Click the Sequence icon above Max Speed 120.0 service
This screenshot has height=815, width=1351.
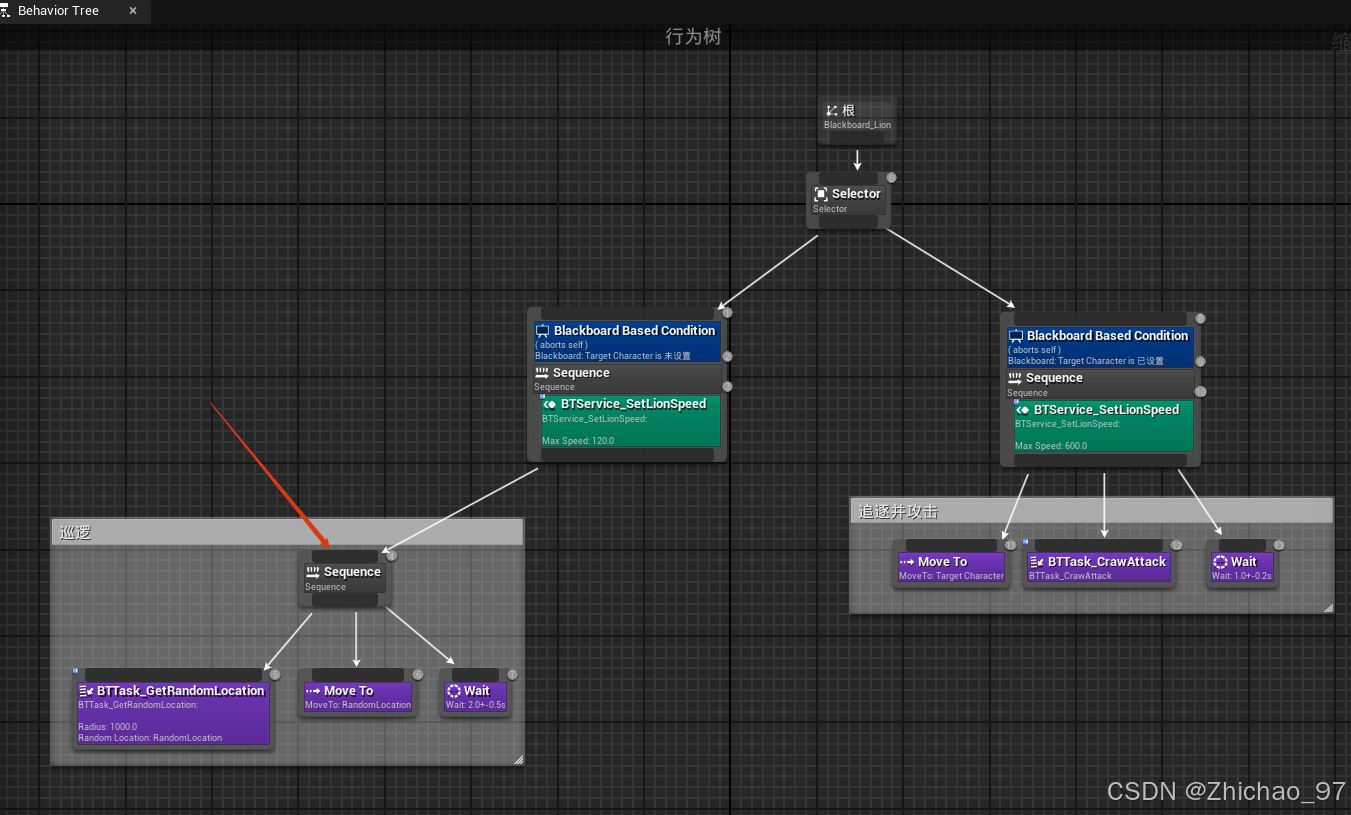click(x=542, y=373)
